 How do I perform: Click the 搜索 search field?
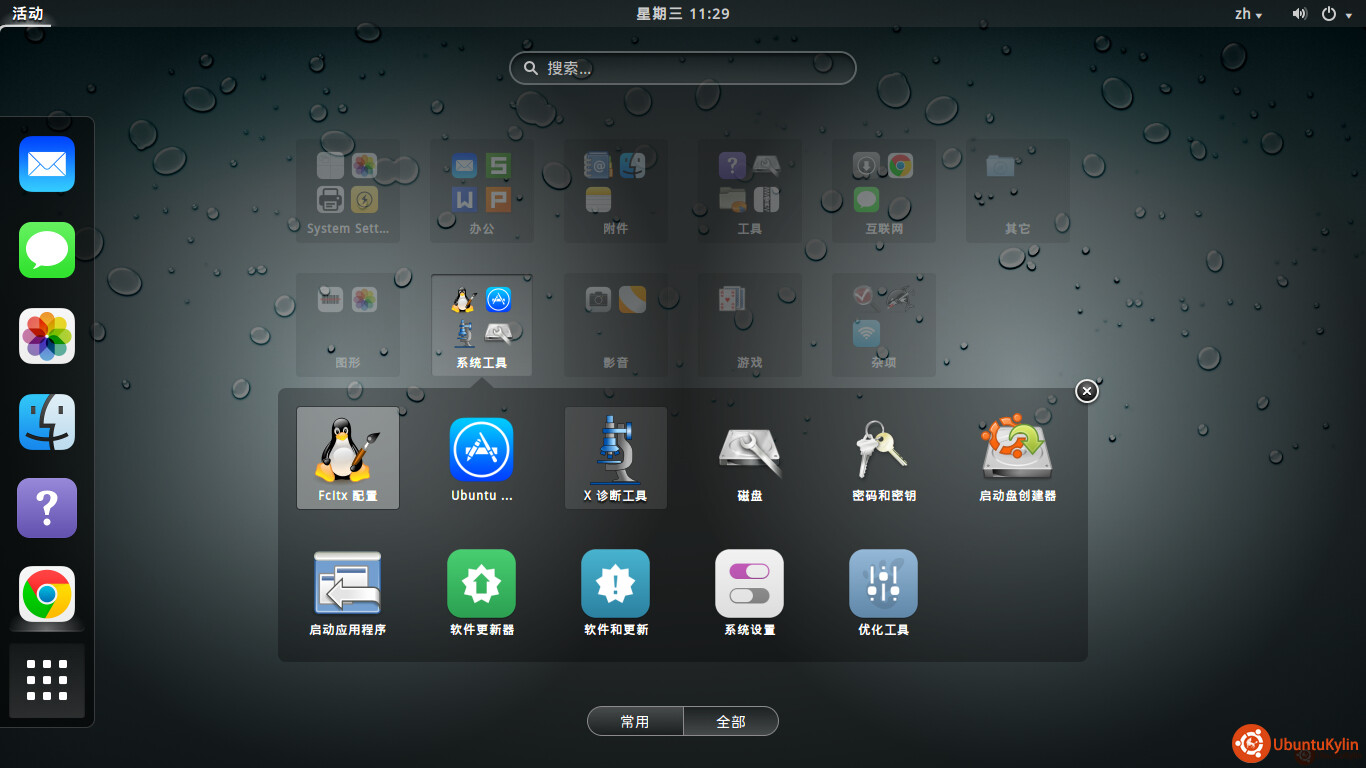coord(683,68)
